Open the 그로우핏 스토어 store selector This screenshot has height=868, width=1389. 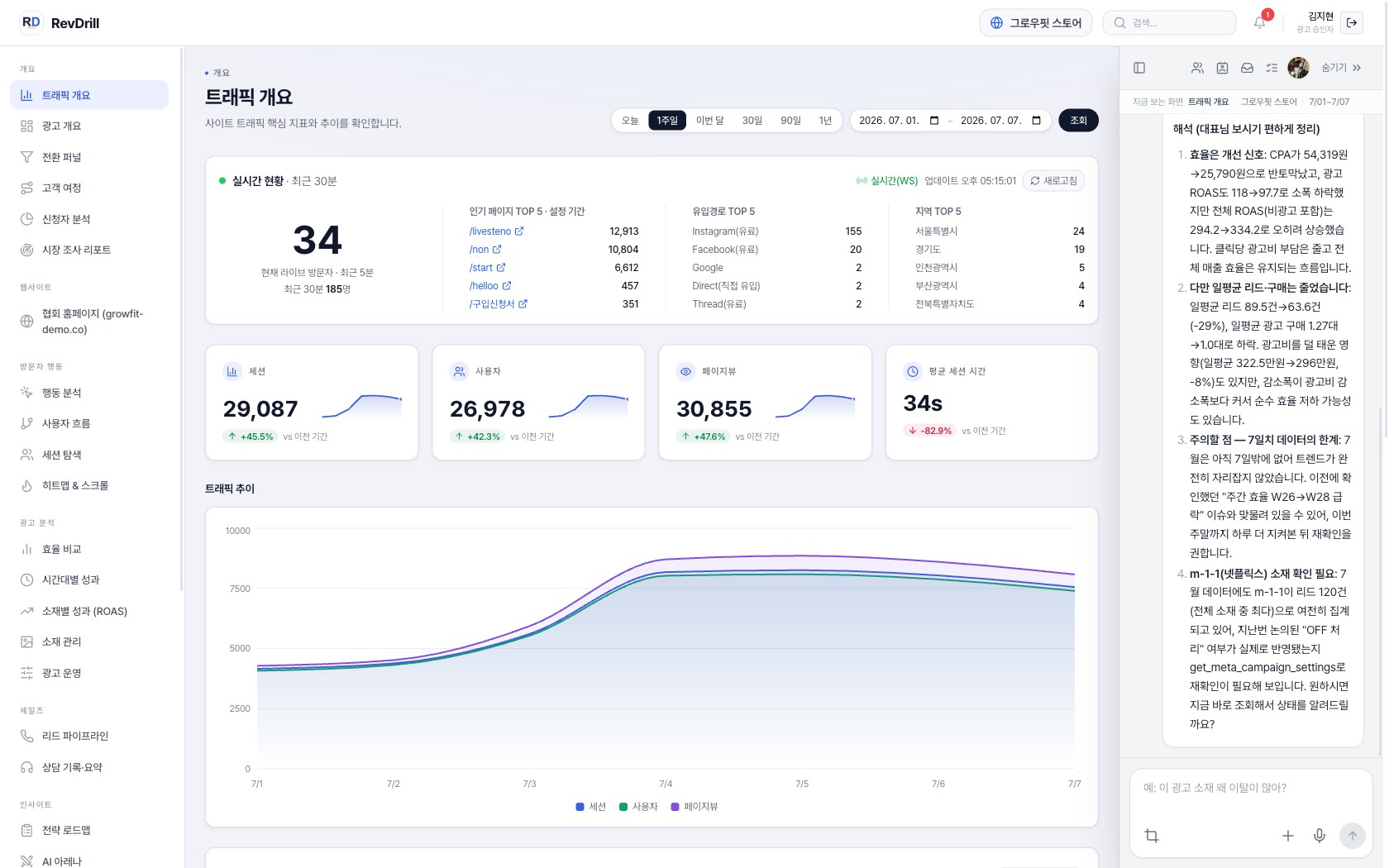pyautogui.click(x=1036, y=22)
